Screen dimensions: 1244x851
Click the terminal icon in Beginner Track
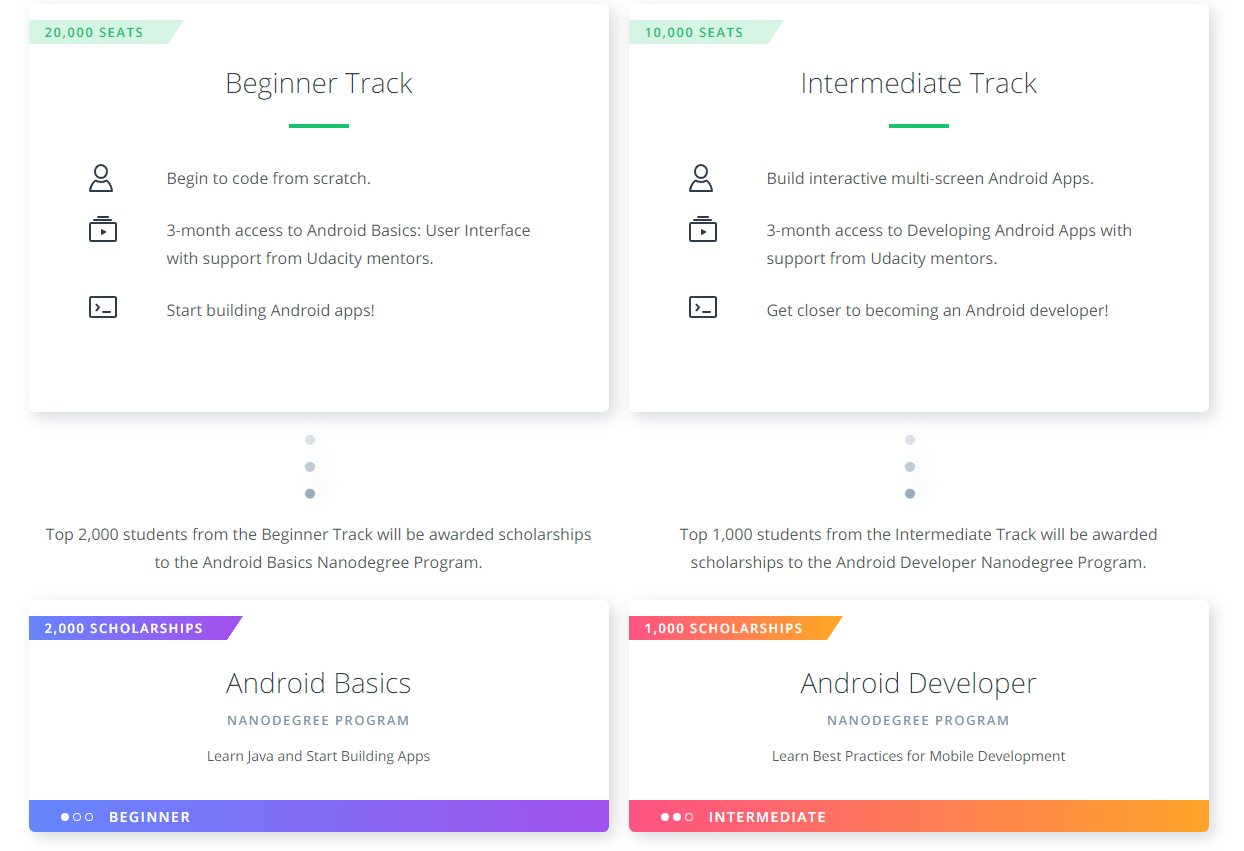103,307
